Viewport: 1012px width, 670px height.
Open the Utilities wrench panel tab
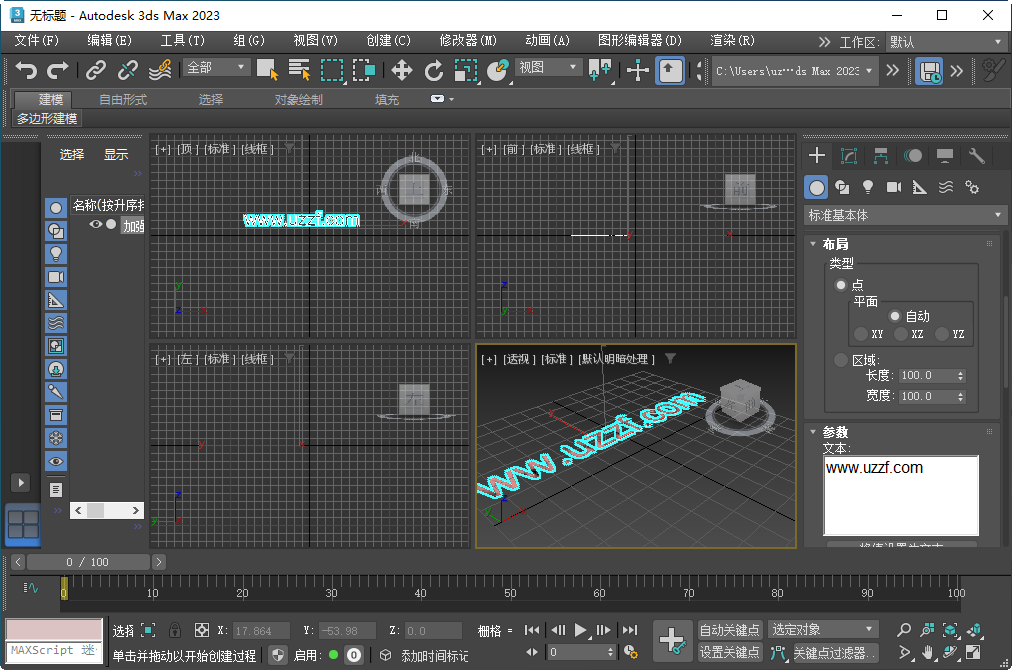(x=977, y=156)
